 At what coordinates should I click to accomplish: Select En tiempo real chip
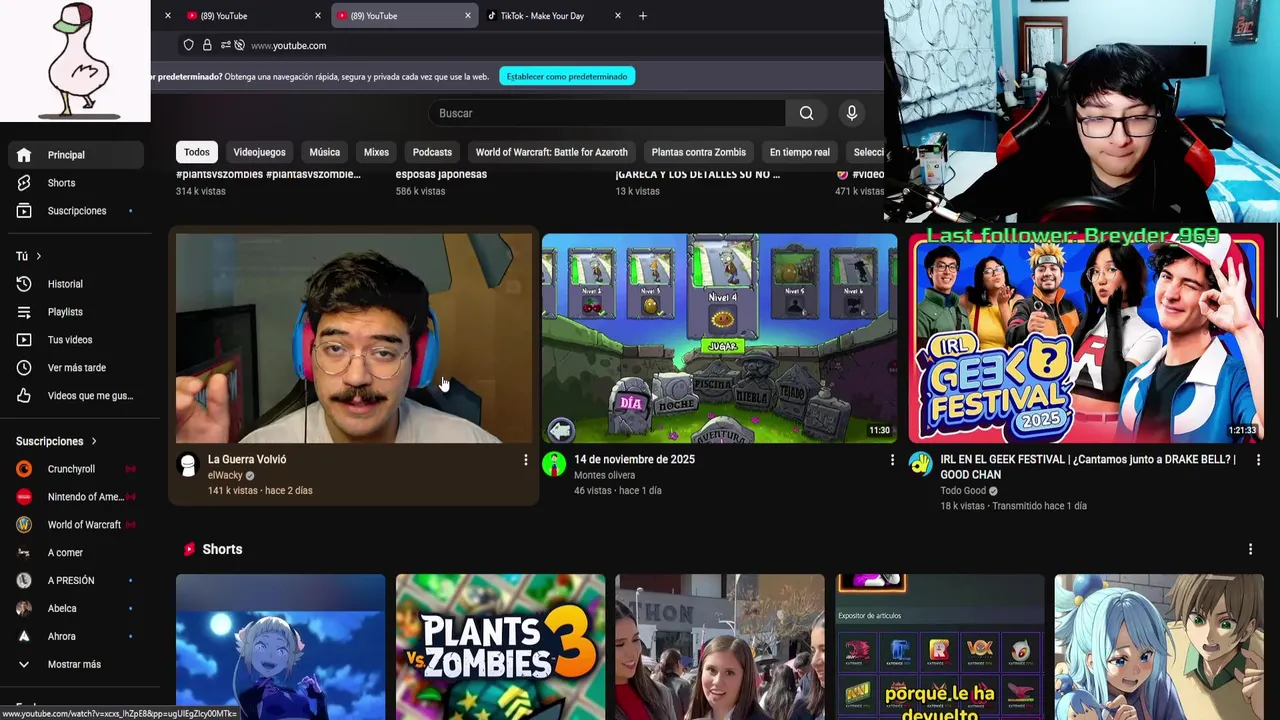point(800,152)
